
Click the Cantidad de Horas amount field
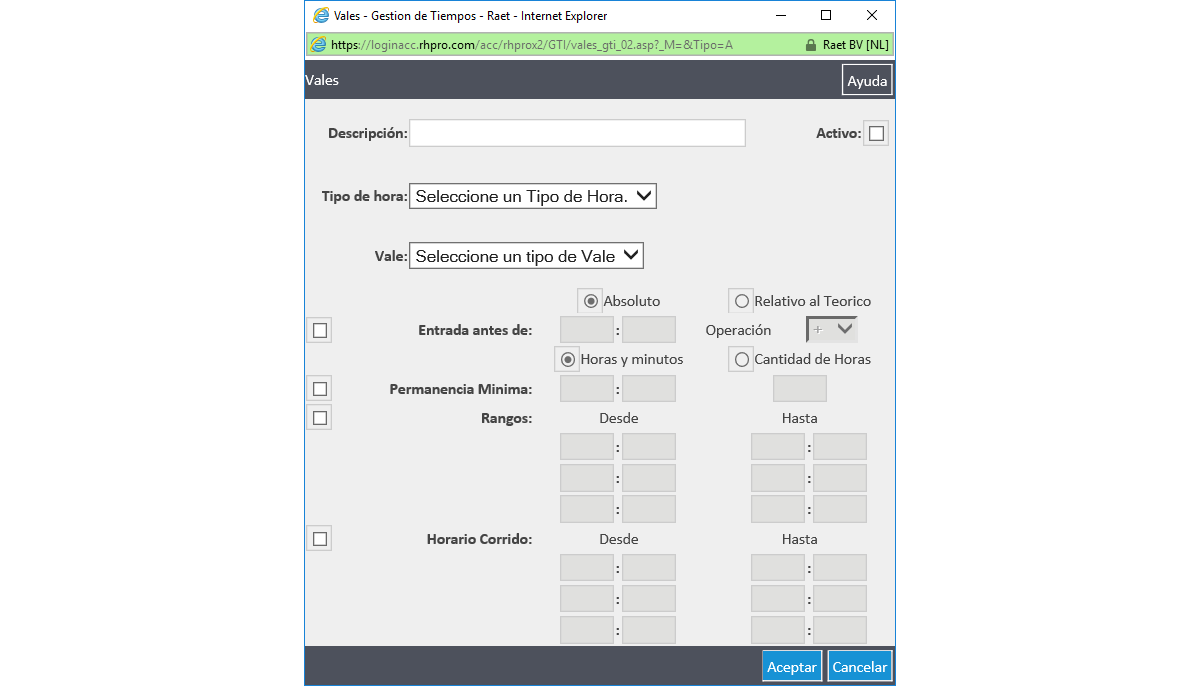tap(800, 389)
